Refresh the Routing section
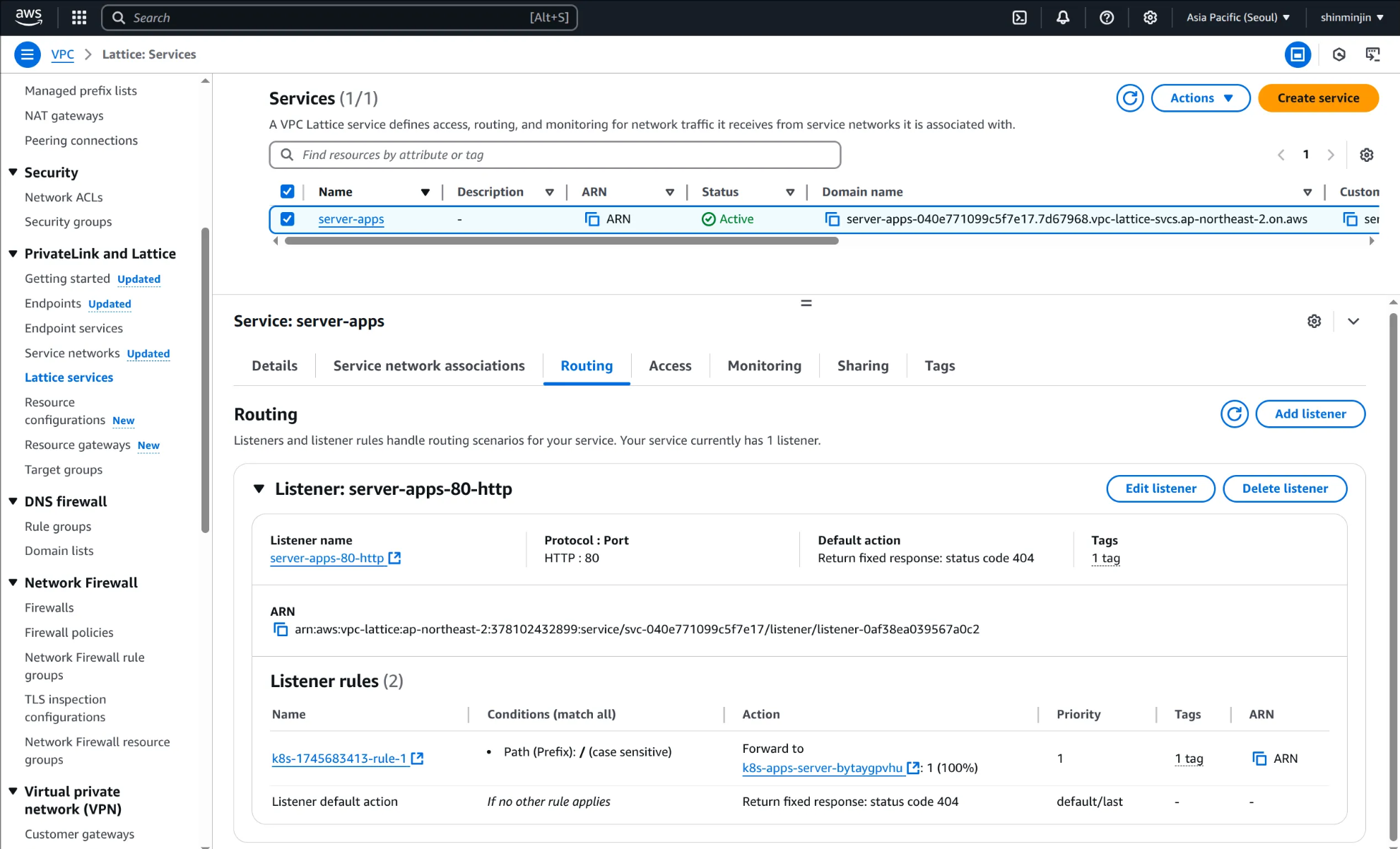Image resolution: width=1400 pixels, height=849 pixels. click(1235, 414)
